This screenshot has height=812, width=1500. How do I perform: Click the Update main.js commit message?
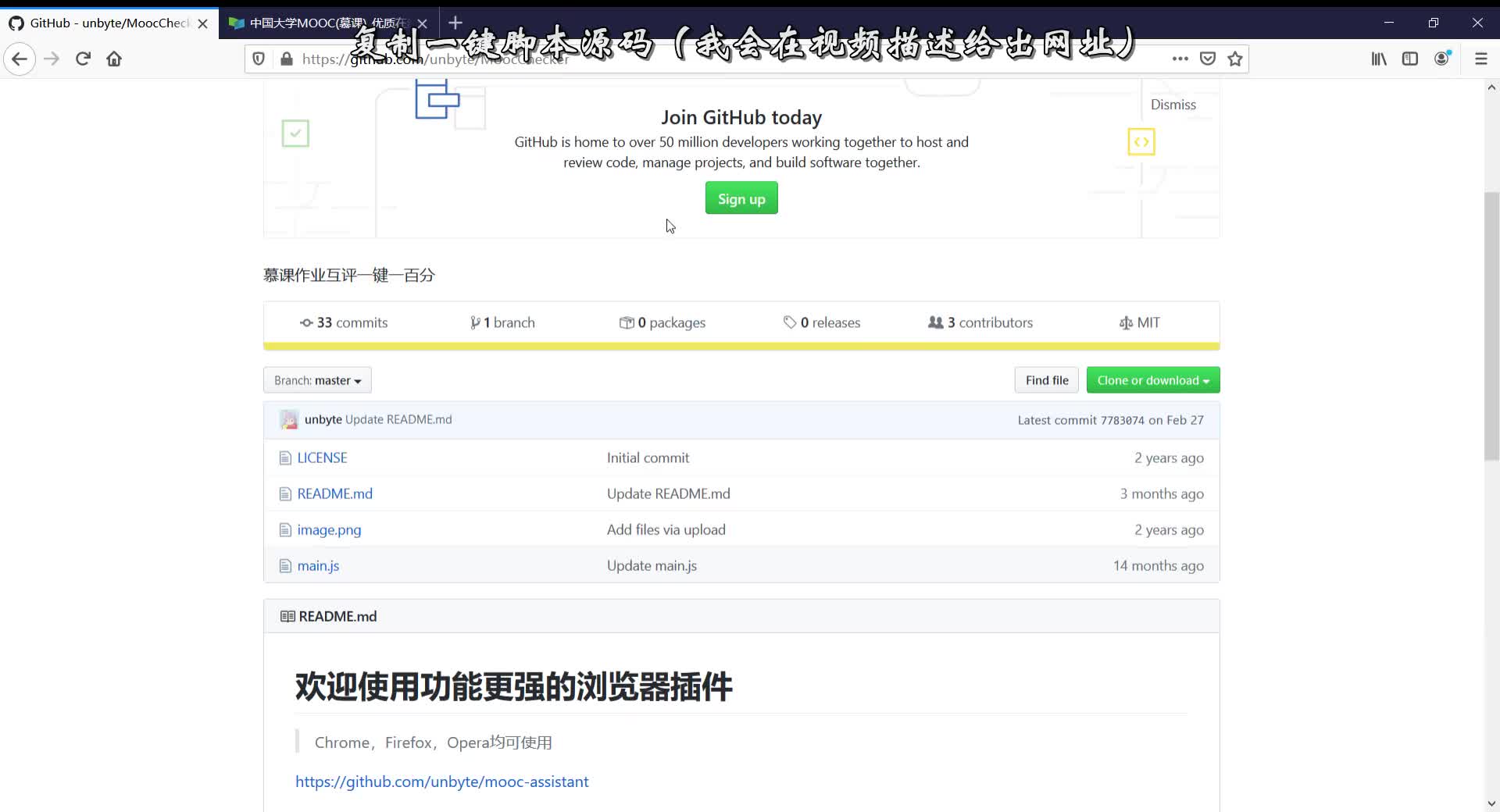tap(652, 565)
